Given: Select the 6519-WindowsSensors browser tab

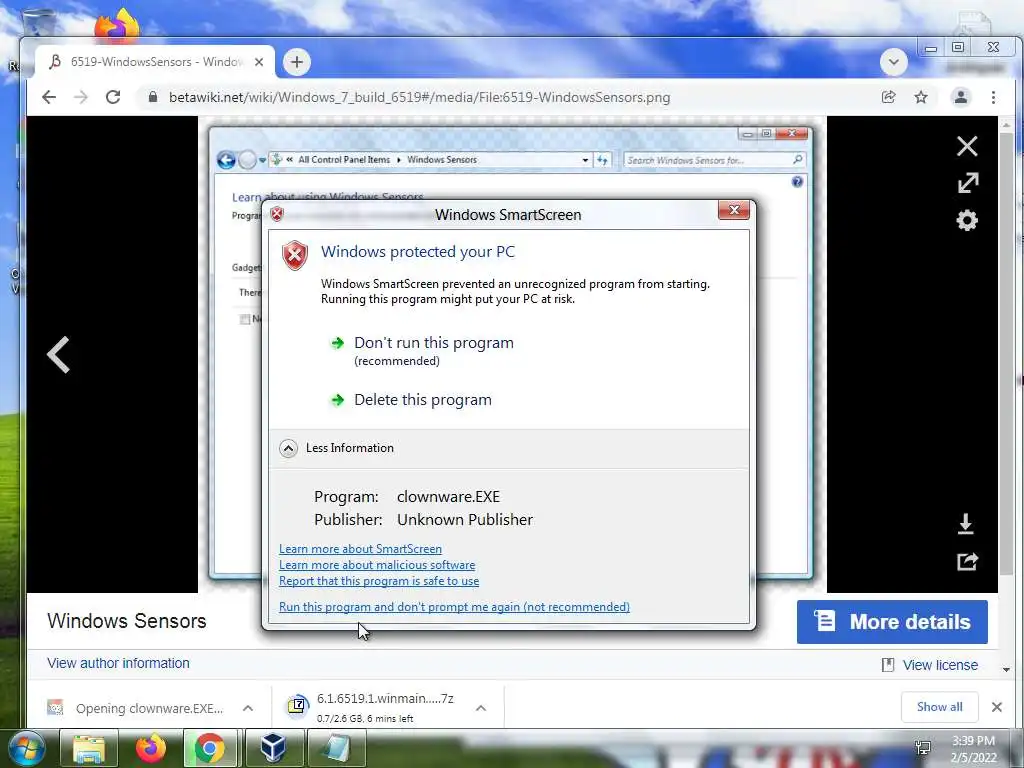Looking at the screenshot, I should [155, 62].
